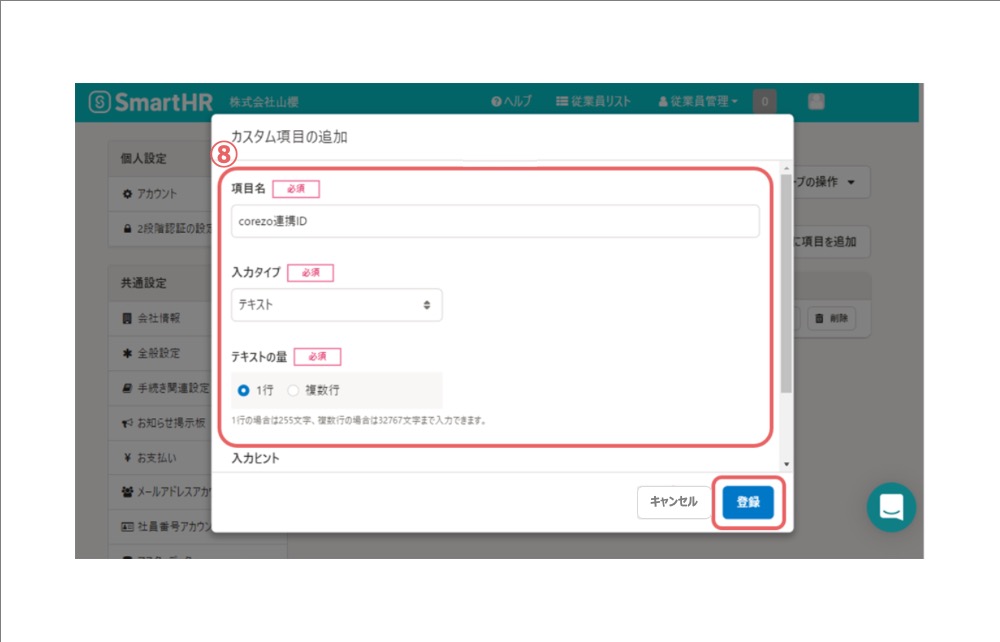The image size is (1000, 642).
Task: Click the building icon beside 会社情報
Action: (127, 318)
